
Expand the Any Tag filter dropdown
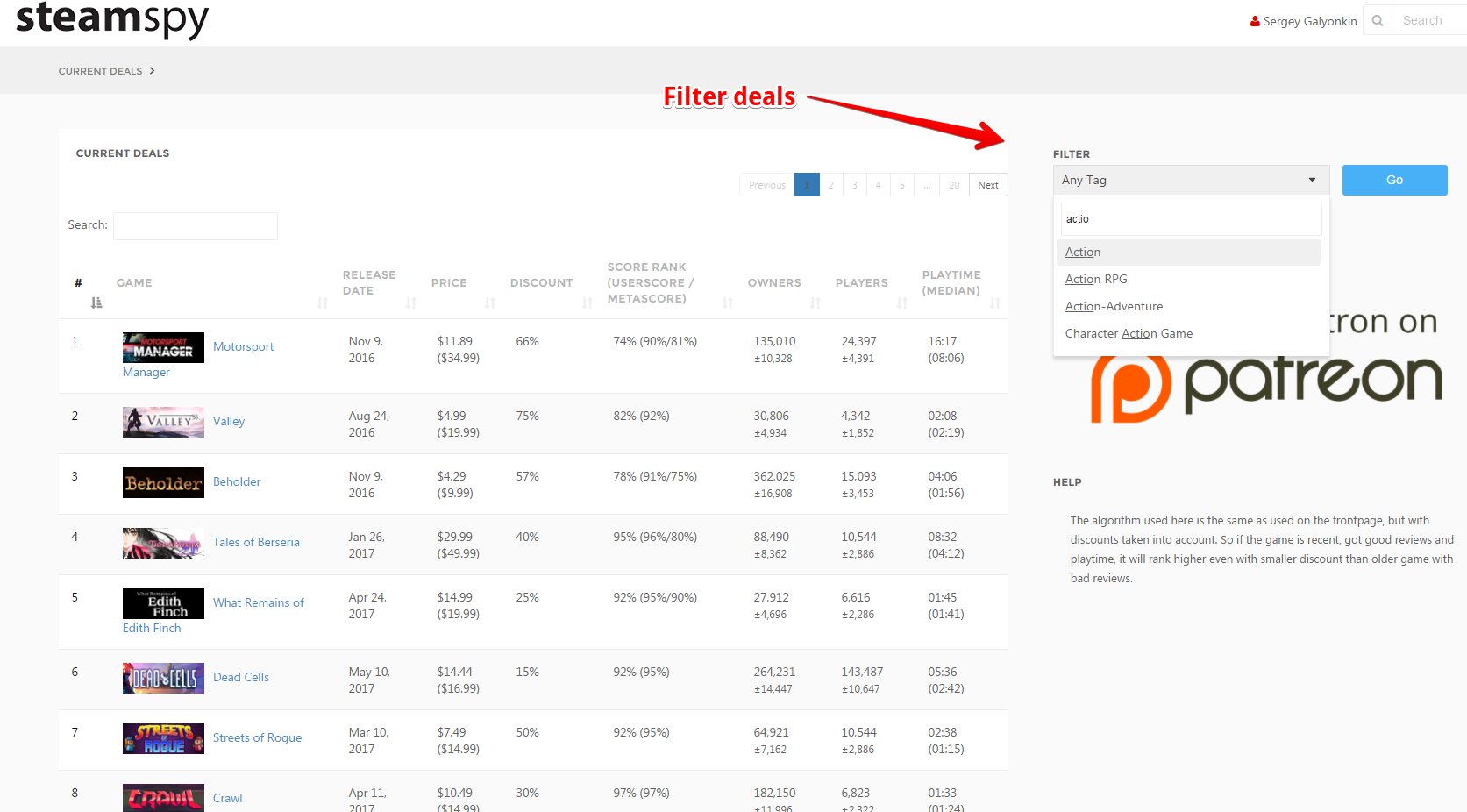(x=1191, y=180)
